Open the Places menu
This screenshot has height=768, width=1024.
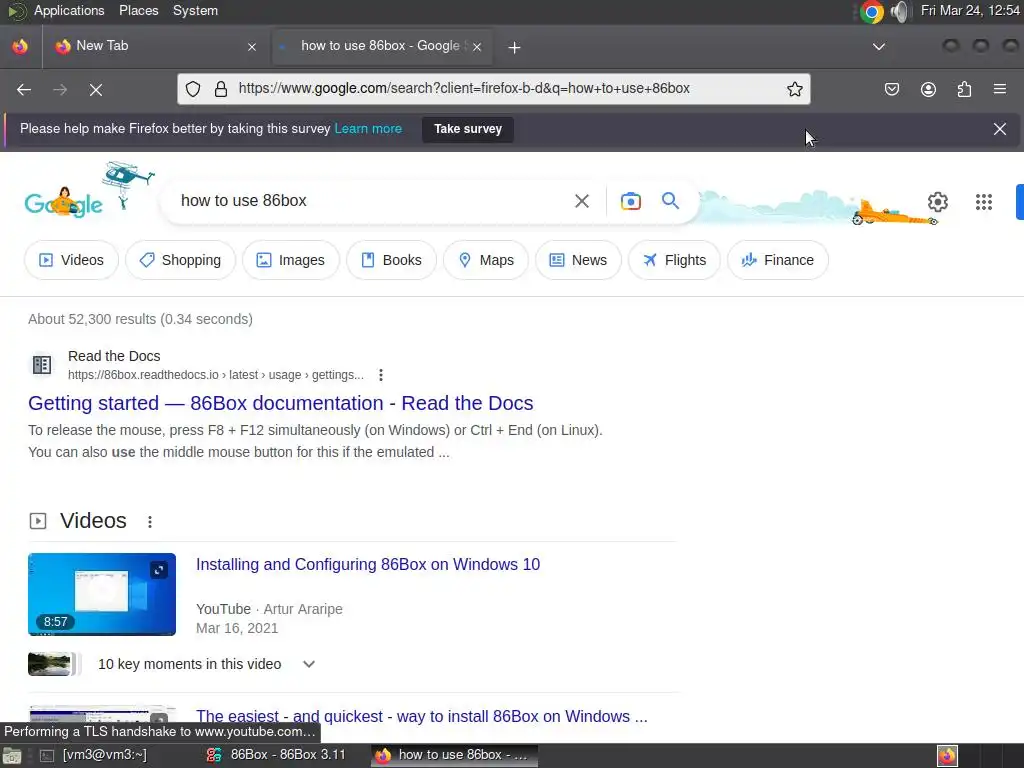(138, 10)
